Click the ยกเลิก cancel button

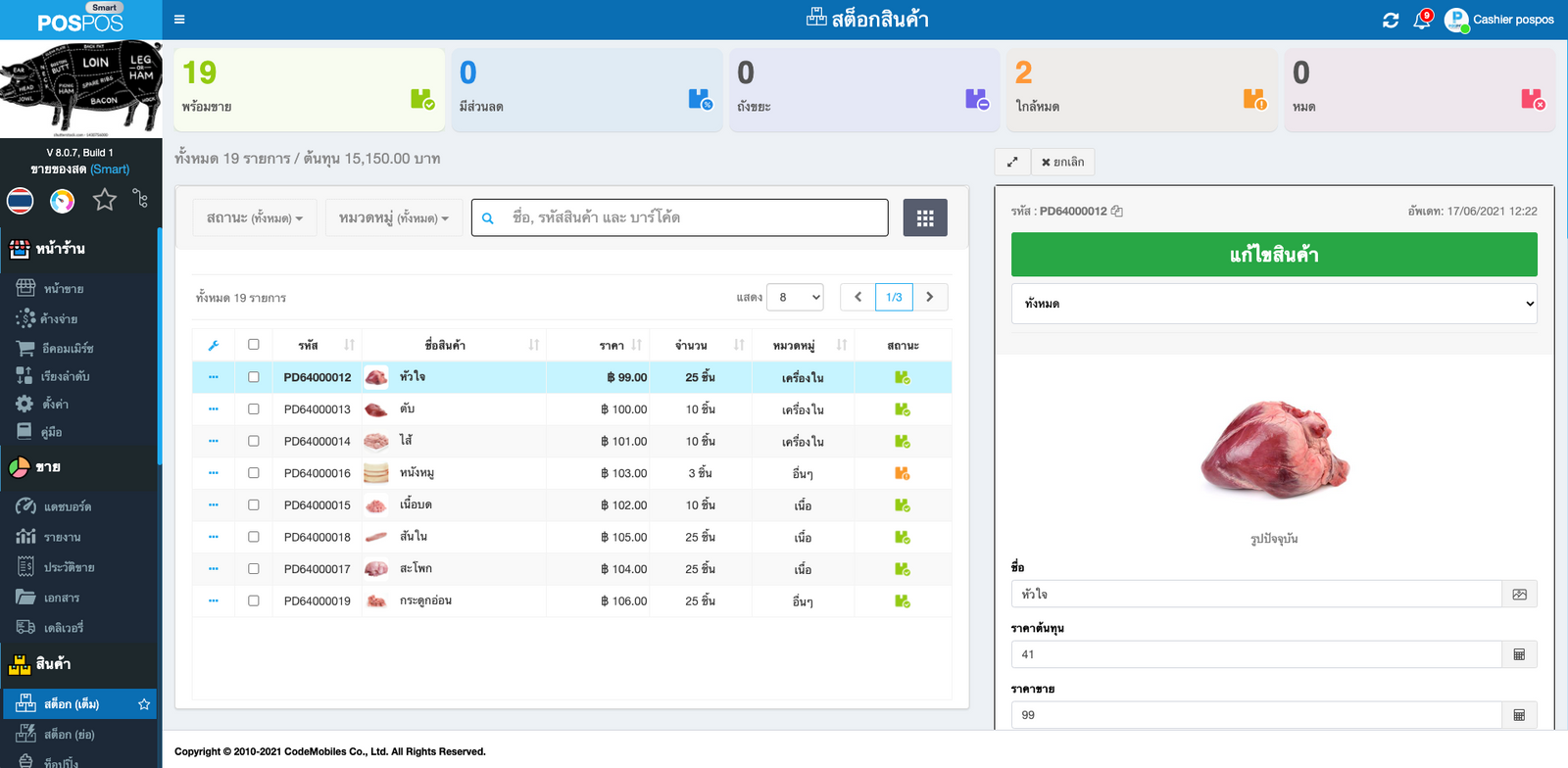(1062, 162)
